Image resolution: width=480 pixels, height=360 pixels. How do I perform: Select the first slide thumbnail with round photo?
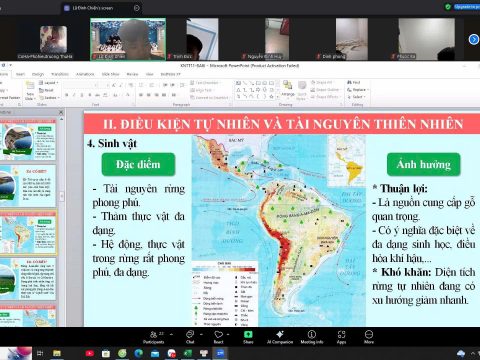point(28,141)
